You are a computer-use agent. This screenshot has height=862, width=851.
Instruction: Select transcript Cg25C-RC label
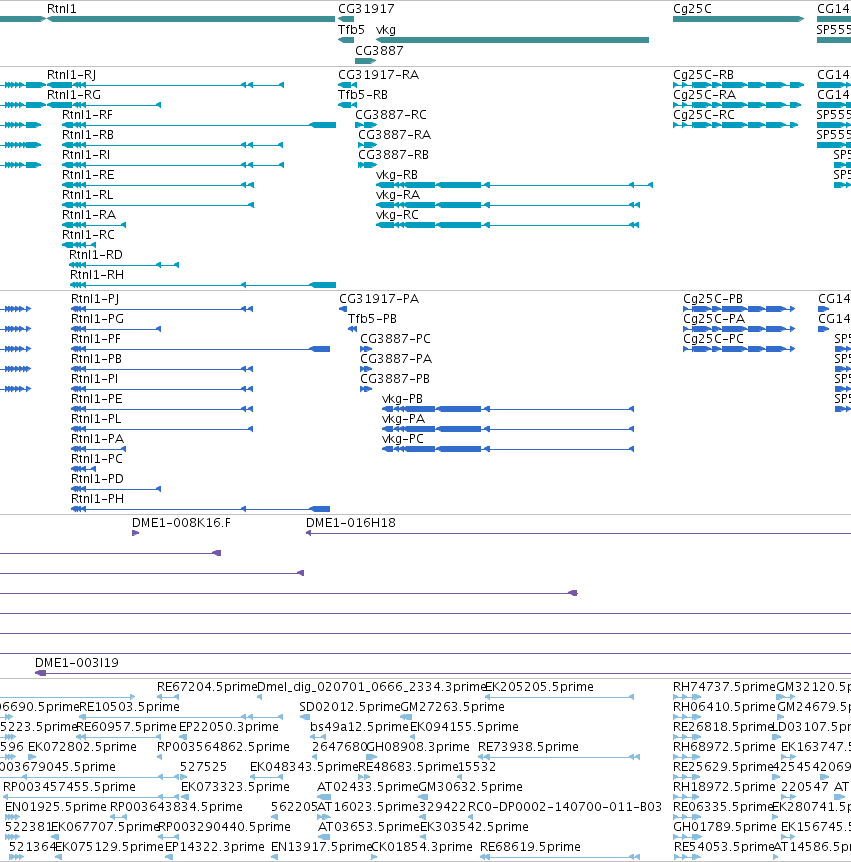(704, 114)
